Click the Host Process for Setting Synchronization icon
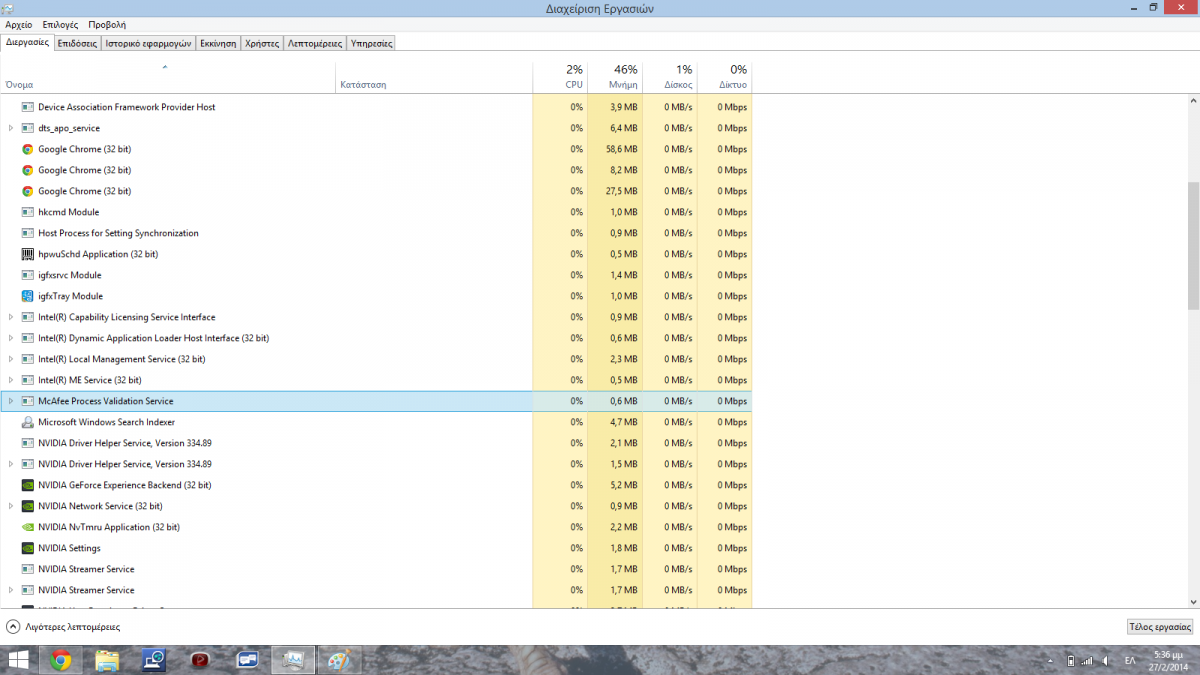This screenshot has width=1200, height=675. pos(28,233)
